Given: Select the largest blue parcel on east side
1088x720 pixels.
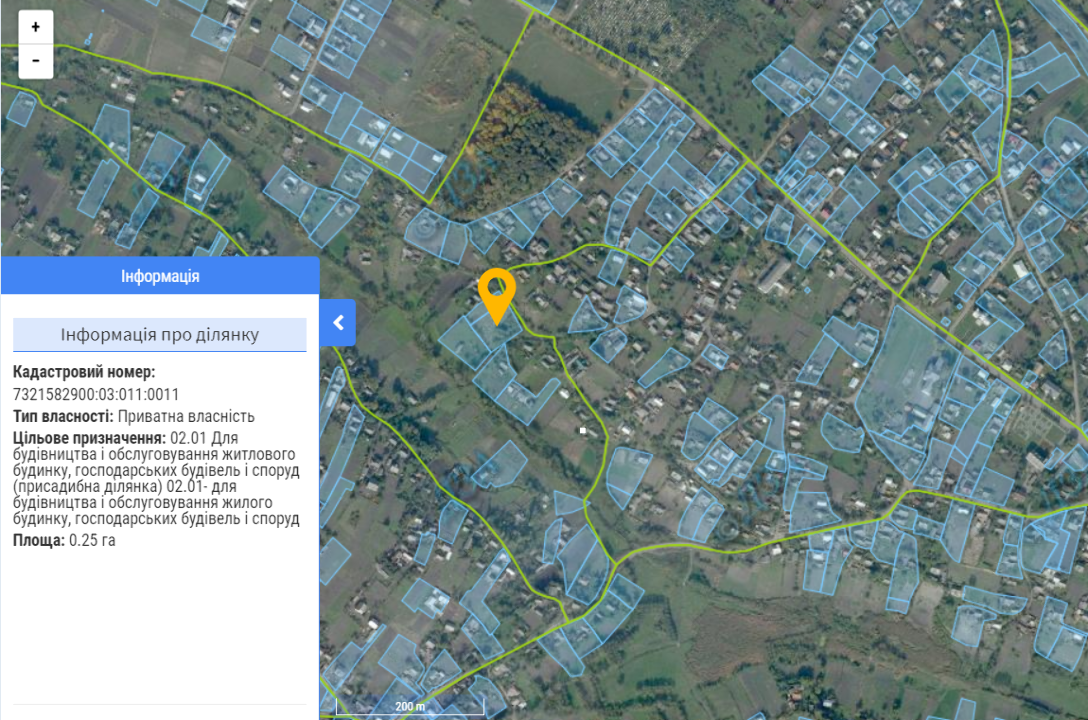Looking at the screenshot, I should tap(907, 375).
